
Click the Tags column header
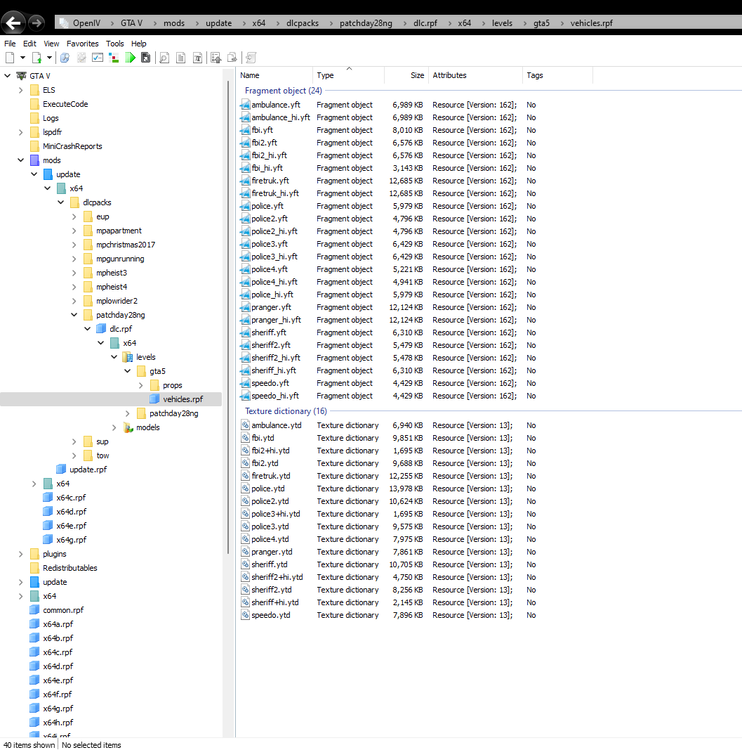(x=557, y=75)
